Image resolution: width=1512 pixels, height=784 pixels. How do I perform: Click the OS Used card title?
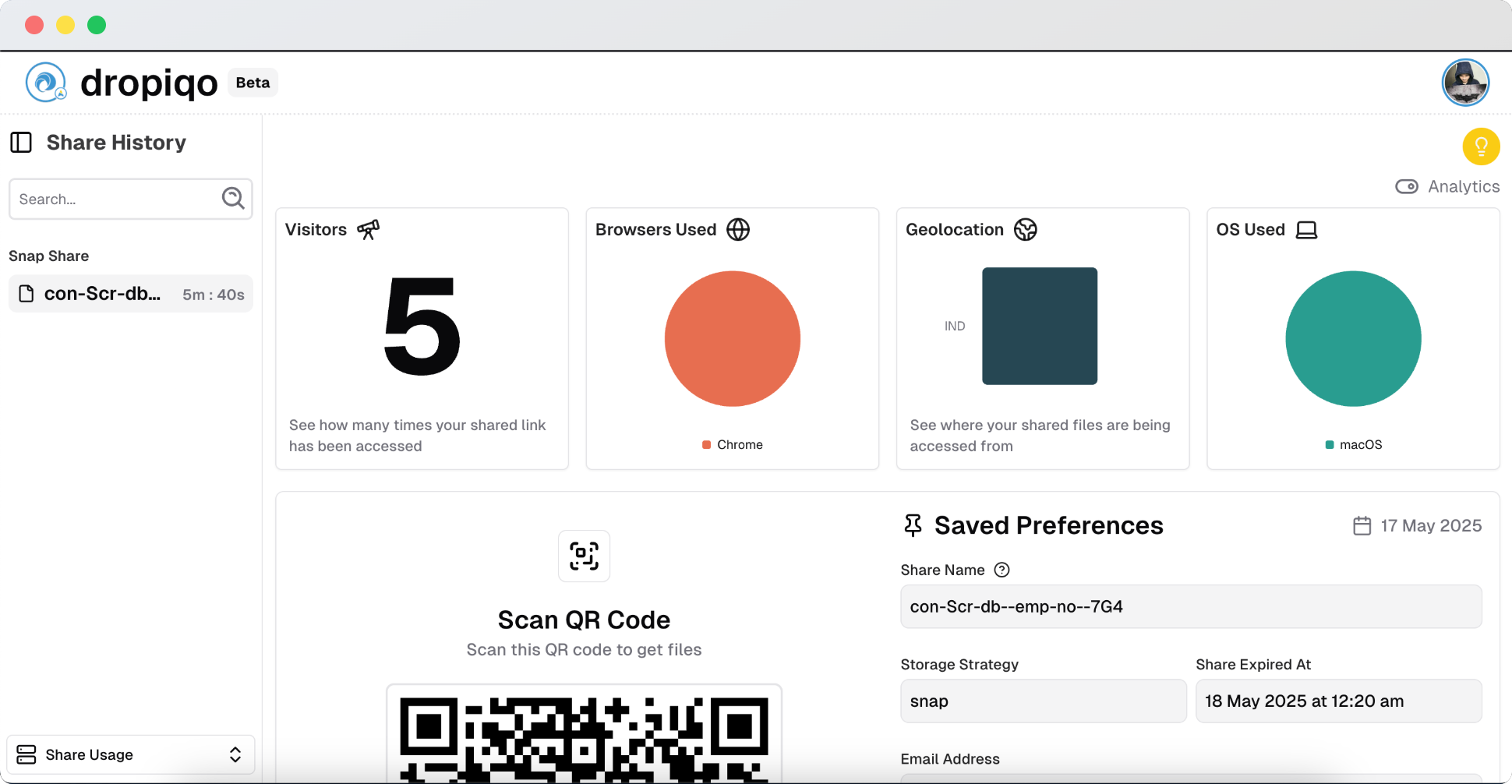point(1250,230)
